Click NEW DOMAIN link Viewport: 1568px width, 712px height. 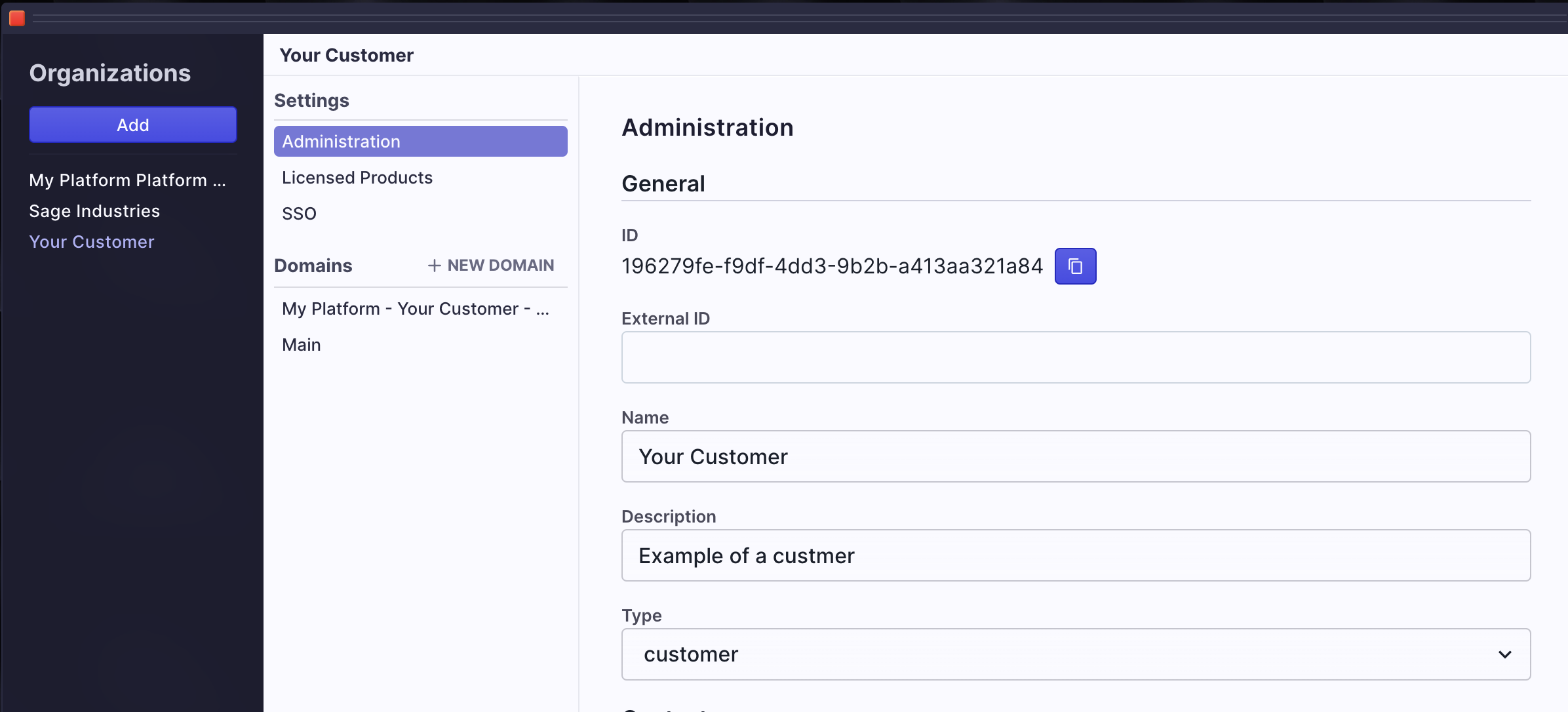click(x=500, y=266)
